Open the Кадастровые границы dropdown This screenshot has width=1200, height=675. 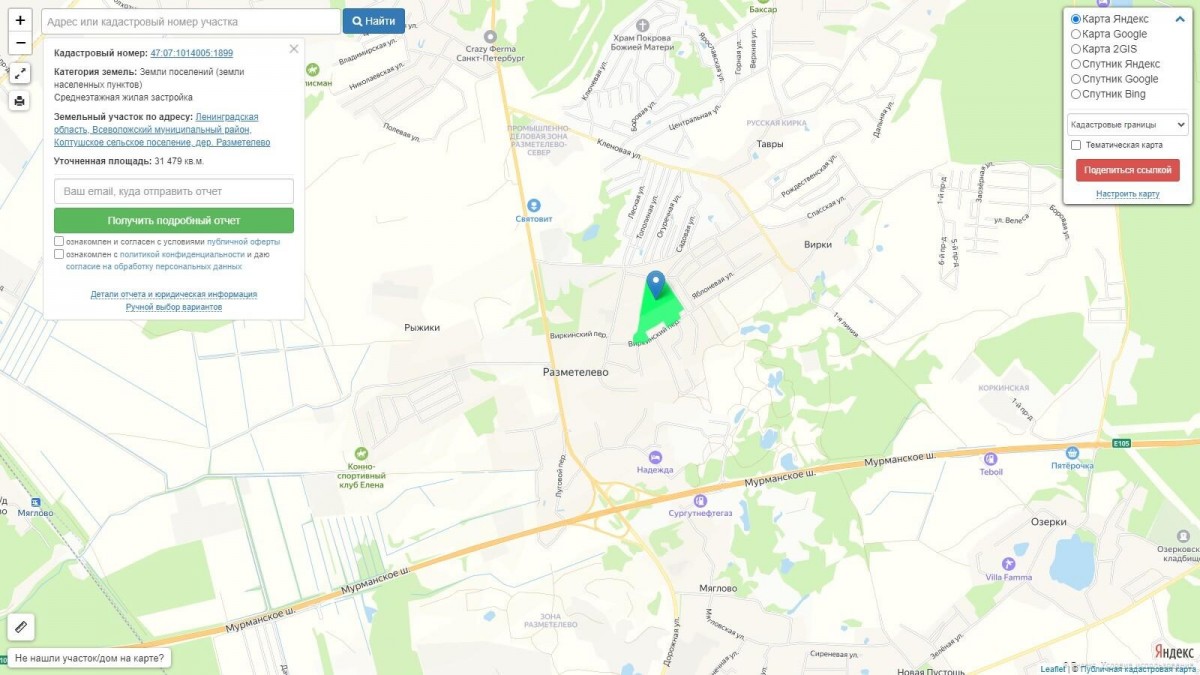[1128, 125]
